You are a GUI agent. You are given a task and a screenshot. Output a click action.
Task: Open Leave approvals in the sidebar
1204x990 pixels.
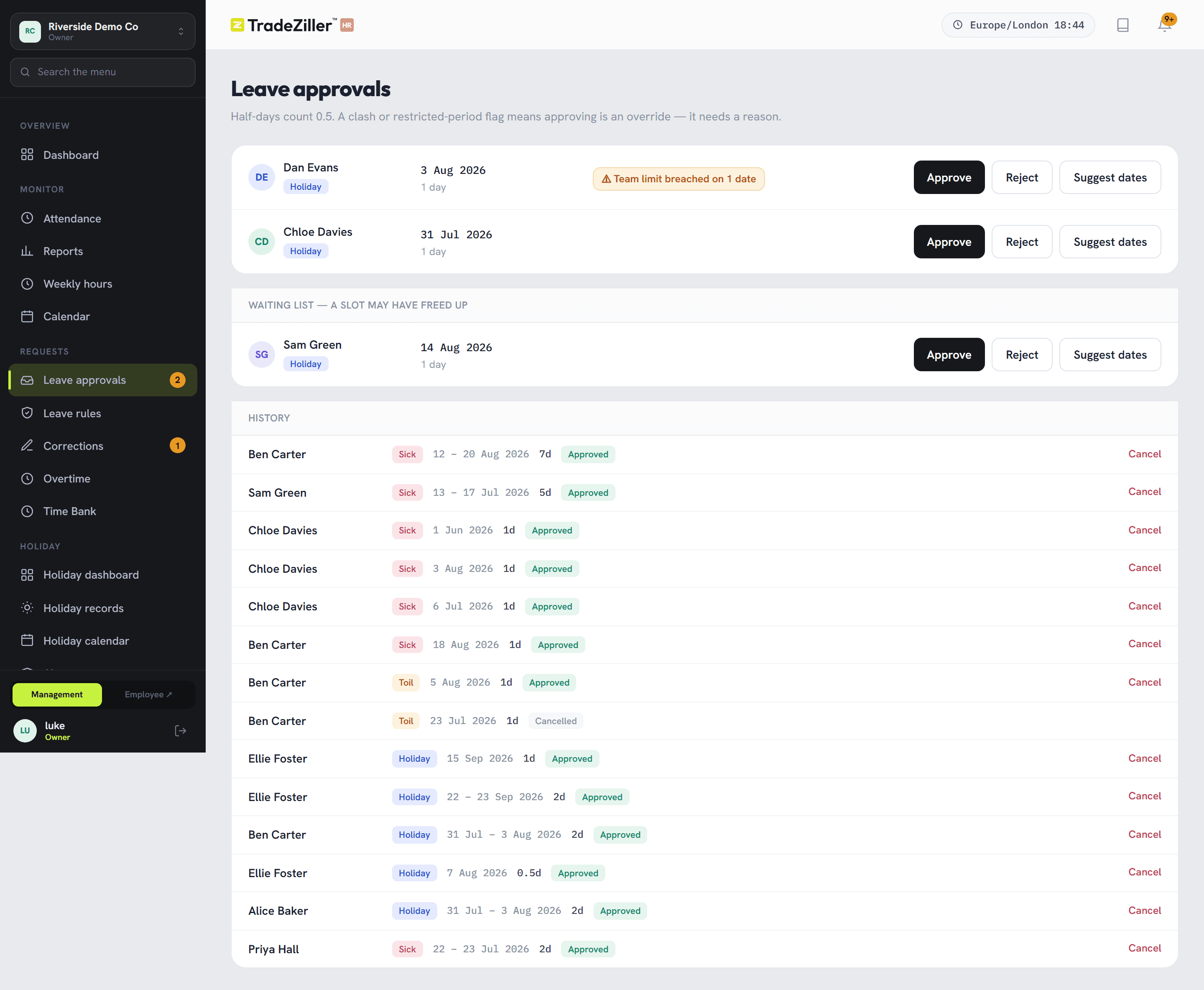pyautogui.click(x=103, y=380)
